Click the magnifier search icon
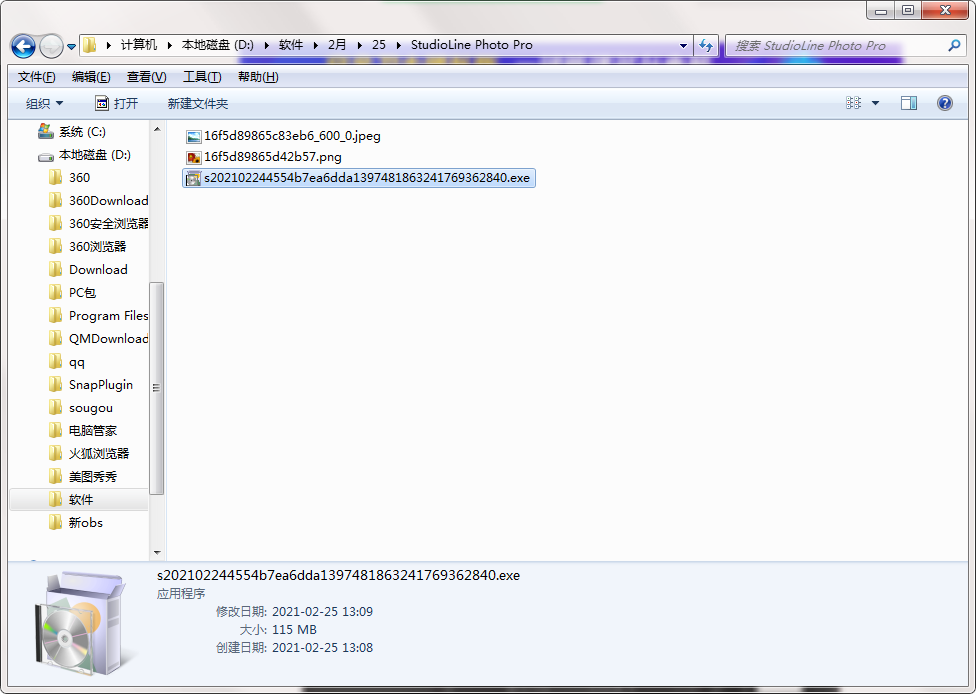This screenshot has width=976, height=694. pyautogui.click(x=954, y=45)
